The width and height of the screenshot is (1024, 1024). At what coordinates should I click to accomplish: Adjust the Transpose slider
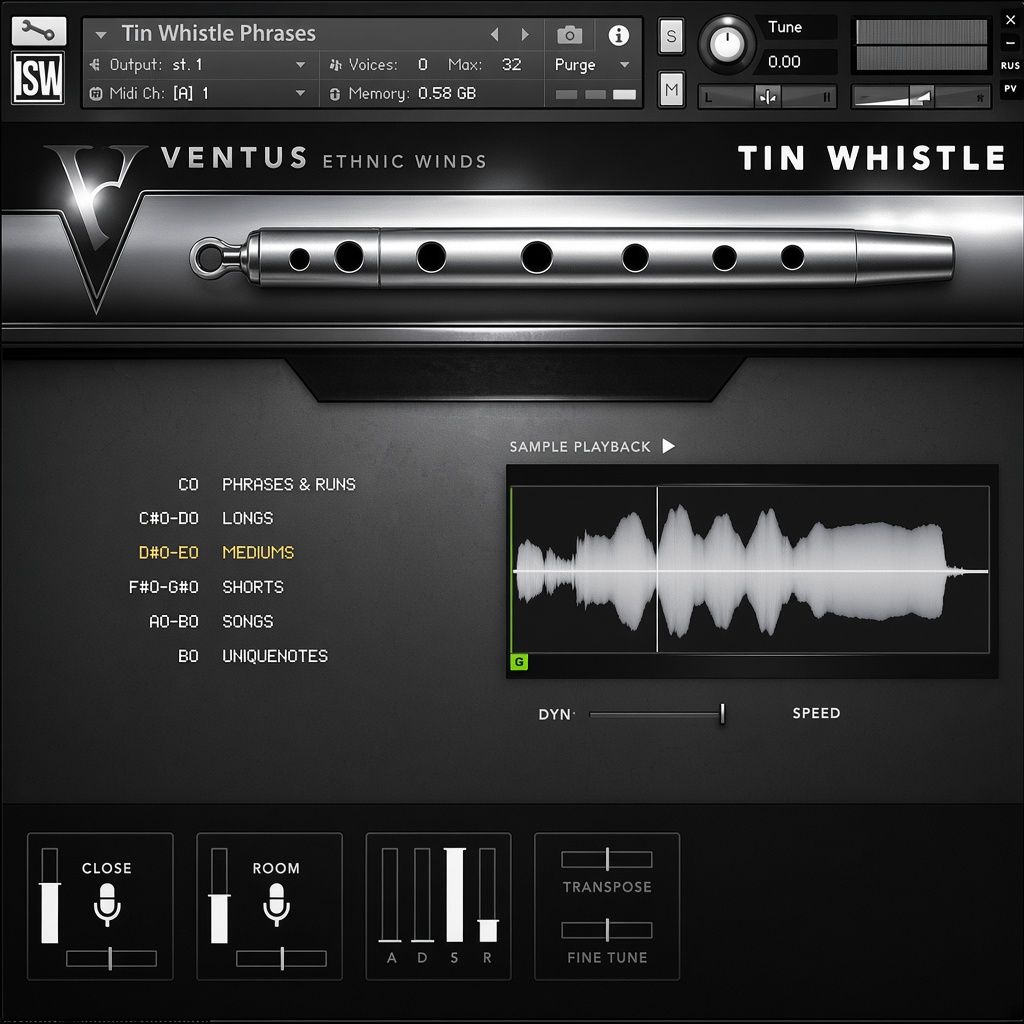607,859
